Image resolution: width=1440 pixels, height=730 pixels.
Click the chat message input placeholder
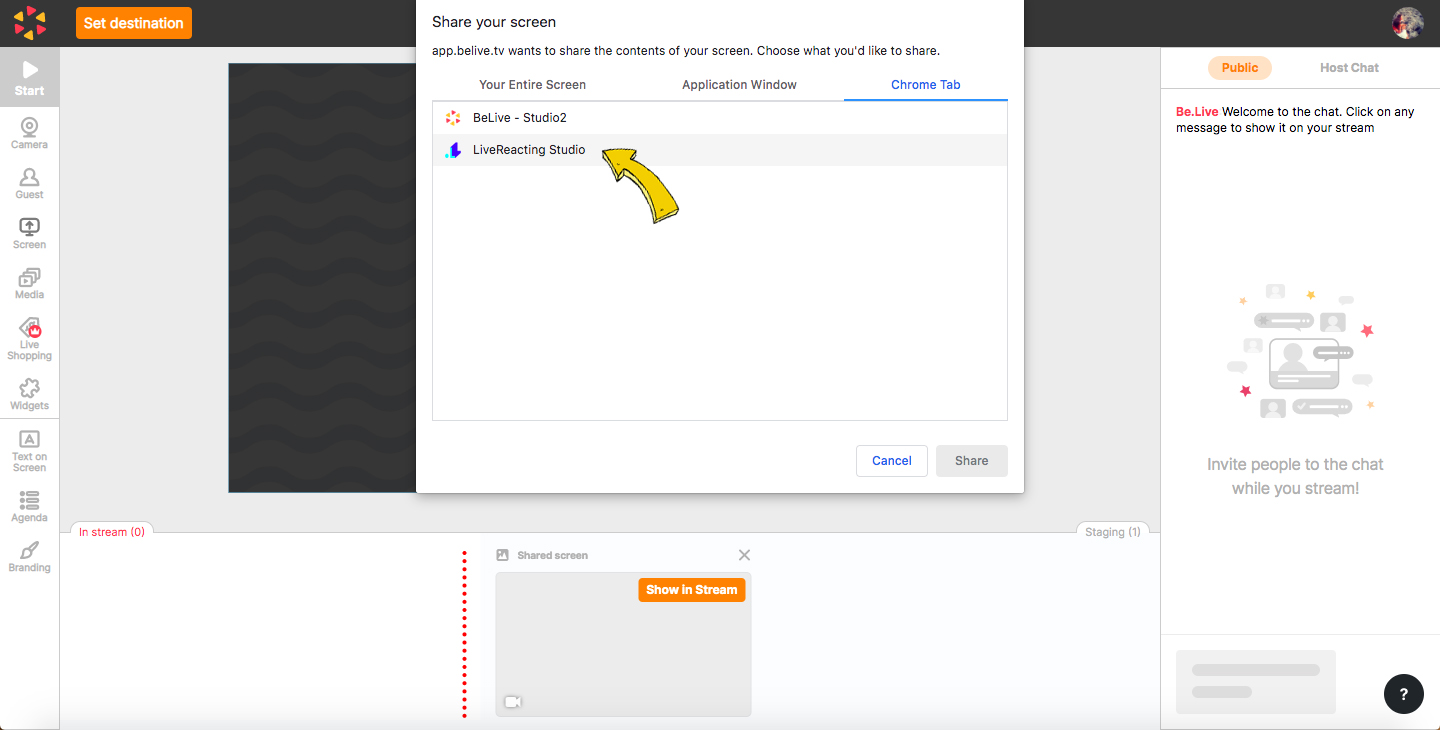[1256, 681]
